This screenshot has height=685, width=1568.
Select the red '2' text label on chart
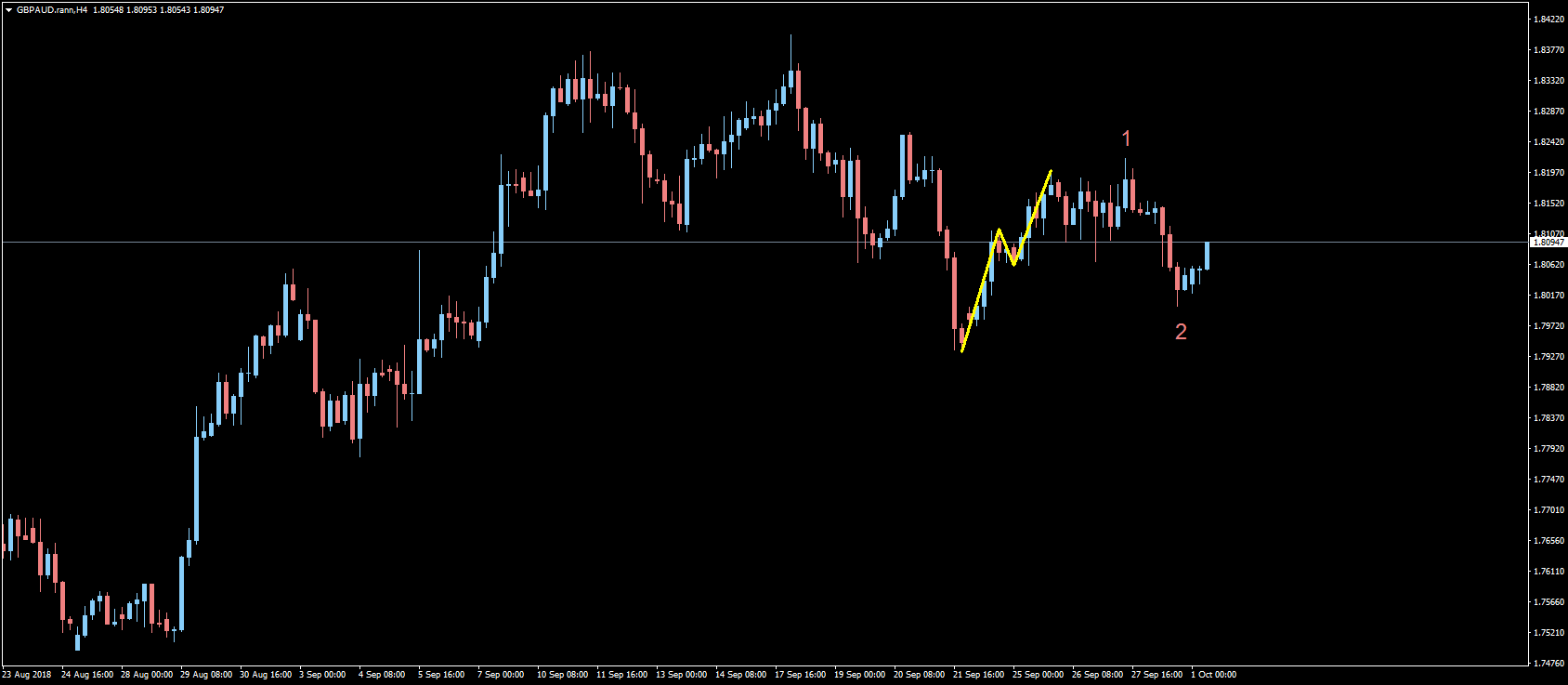[1181, 332]
